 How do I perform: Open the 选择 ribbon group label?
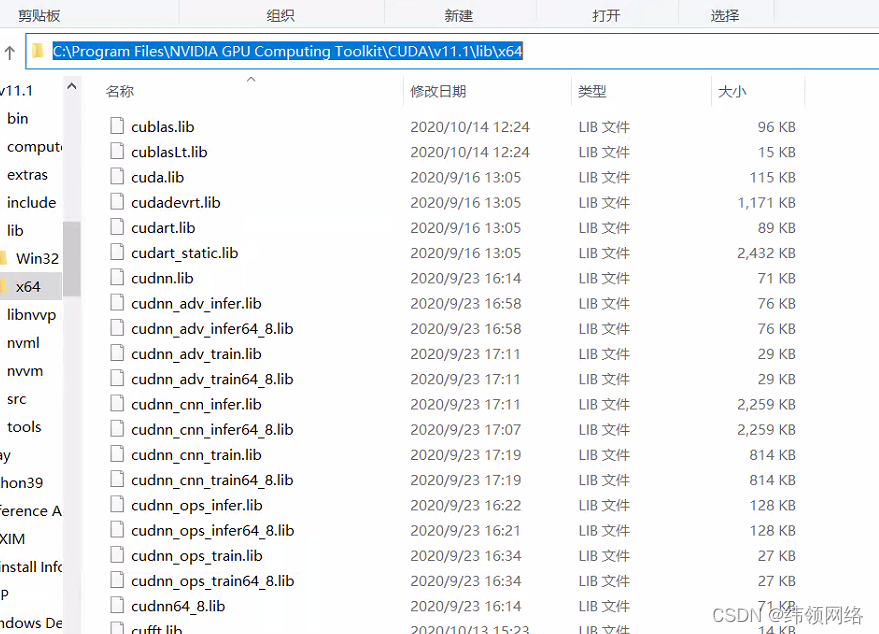[x=725, y=16]
